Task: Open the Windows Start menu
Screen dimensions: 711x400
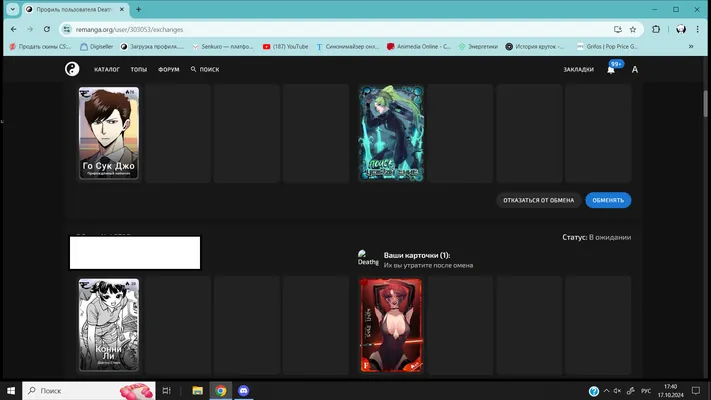Action: 11,390
